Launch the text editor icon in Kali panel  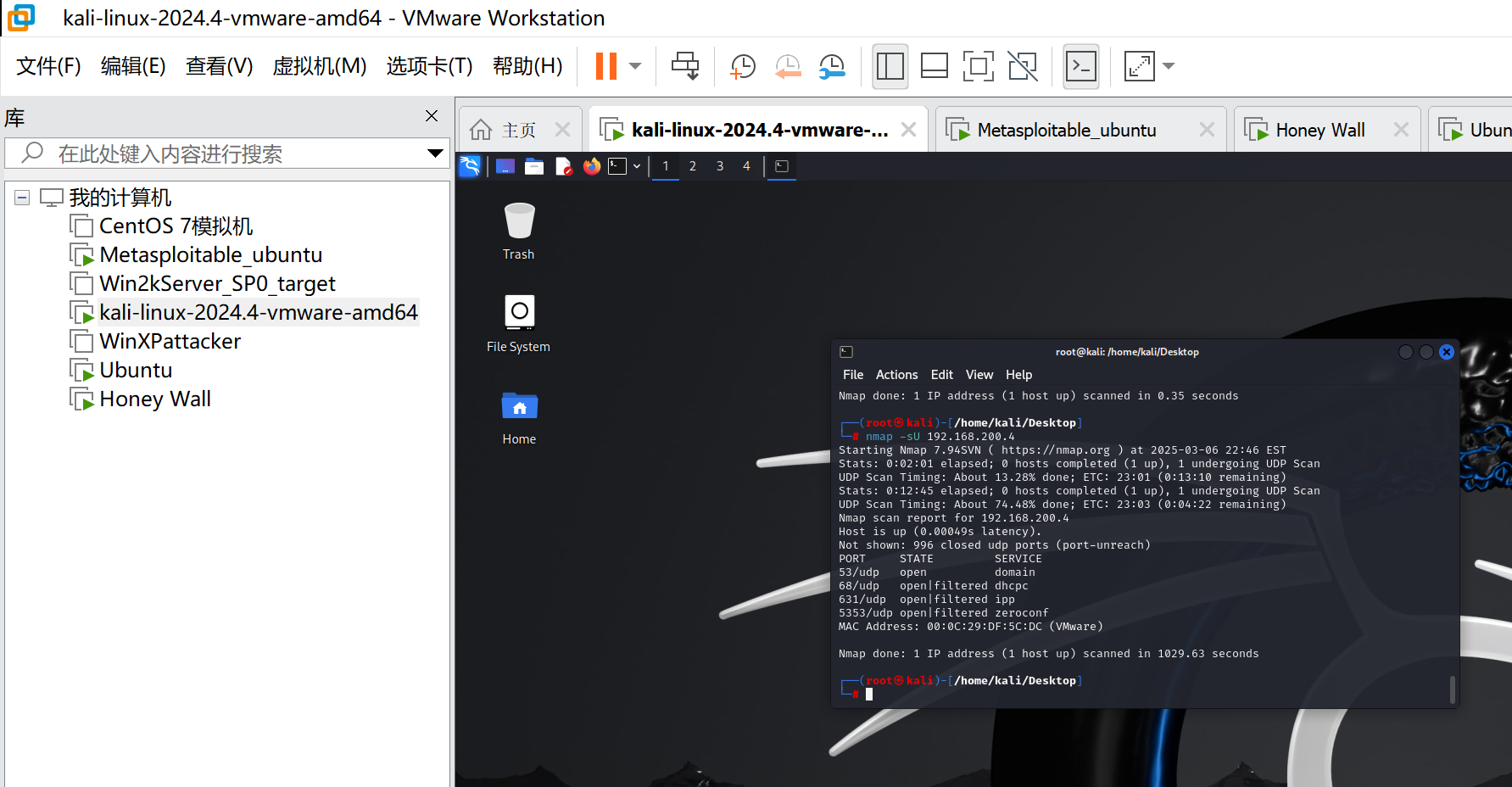click(x=563, y=166)
